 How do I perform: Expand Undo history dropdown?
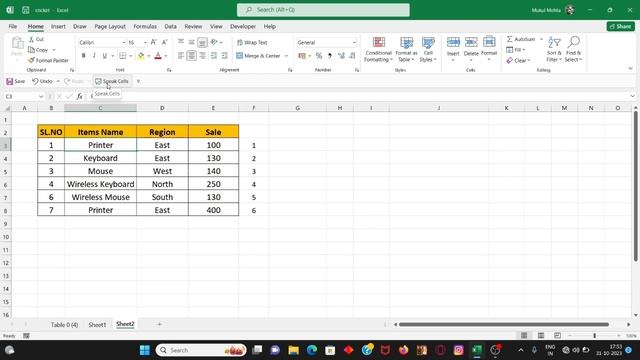pyautogui.click(x=58, y=81)
